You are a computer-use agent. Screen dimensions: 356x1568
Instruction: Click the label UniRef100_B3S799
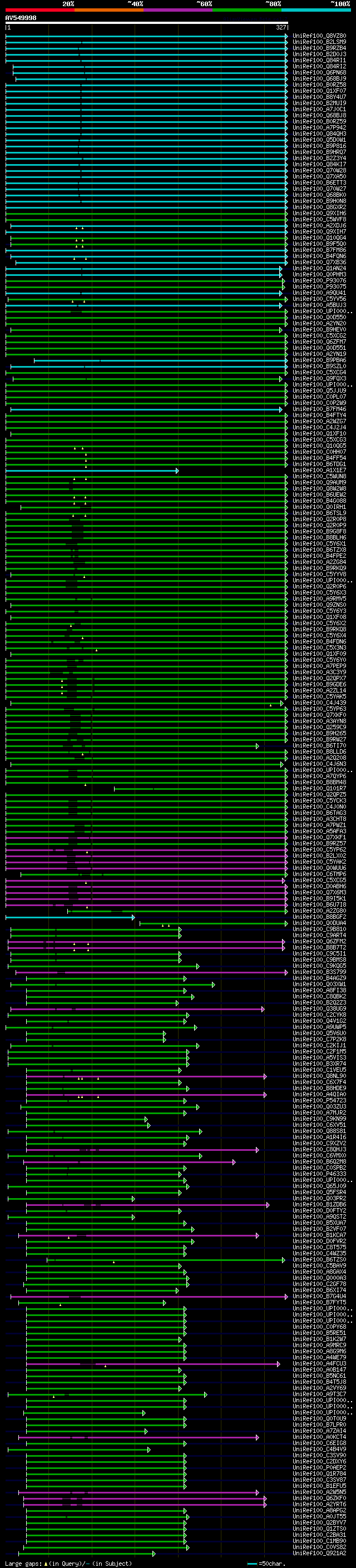coord(319,972)
